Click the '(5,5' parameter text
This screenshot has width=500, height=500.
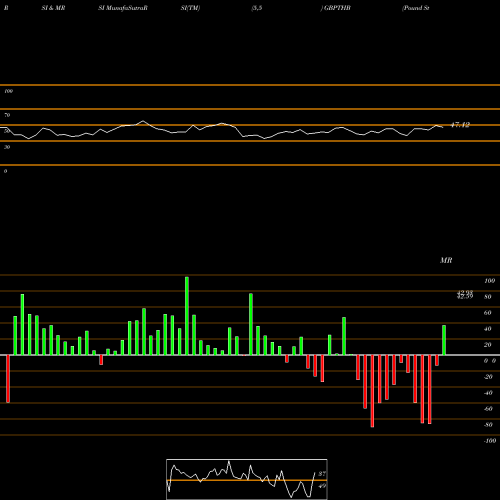pyautogui.click(x=257, y=8)
